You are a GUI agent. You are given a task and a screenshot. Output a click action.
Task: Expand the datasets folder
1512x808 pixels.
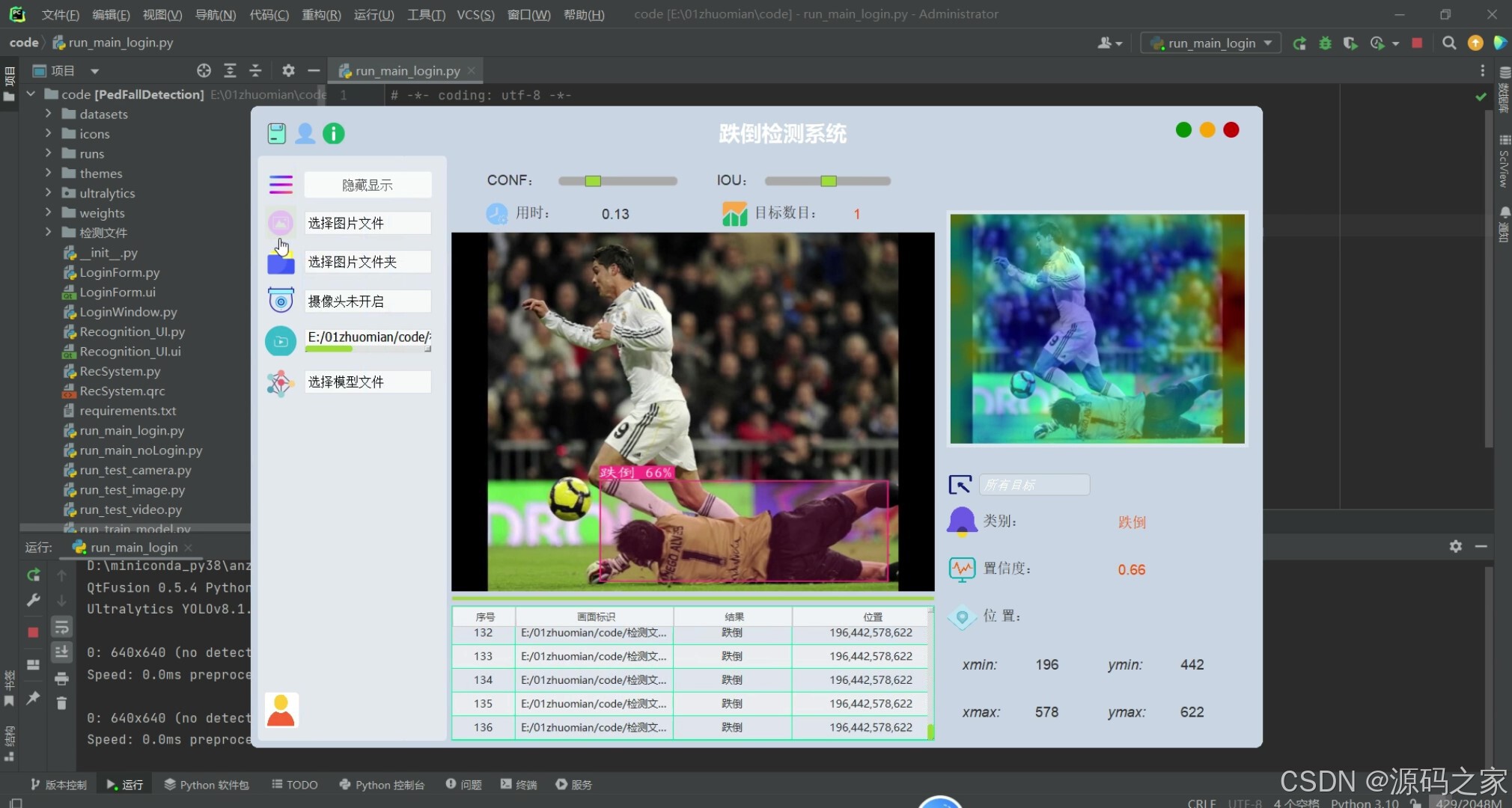48,114
